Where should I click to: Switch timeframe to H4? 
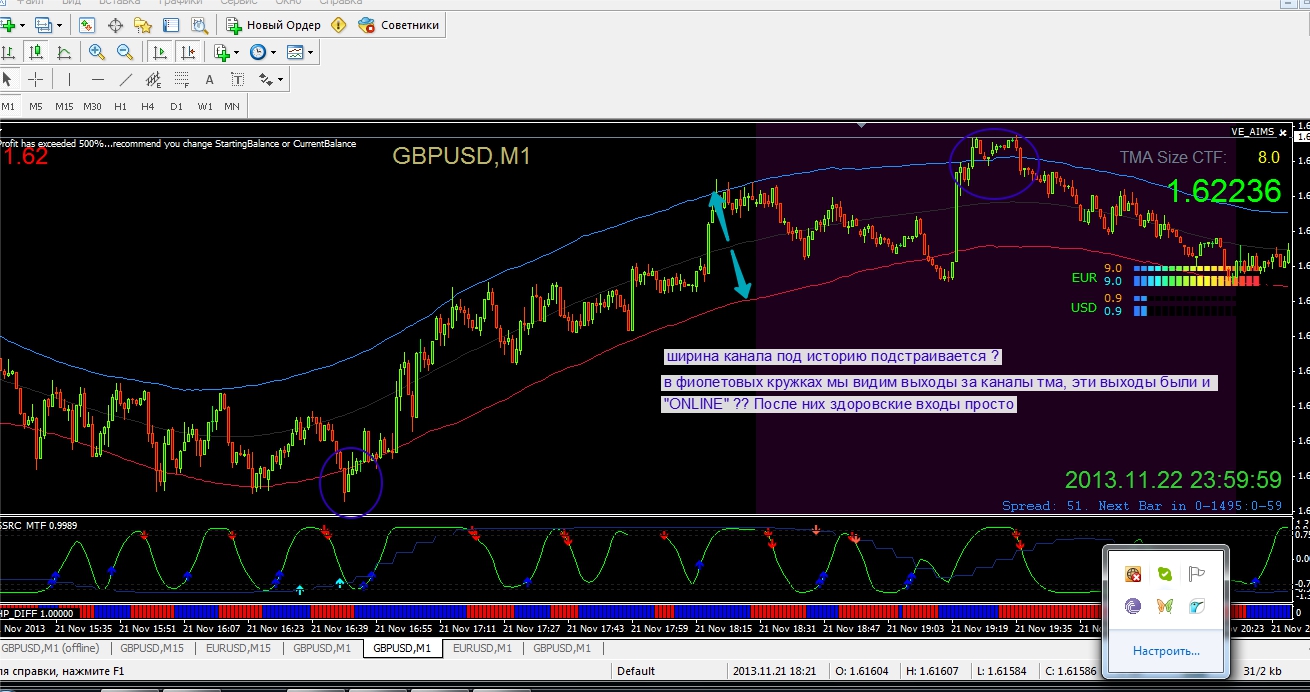(148, 106)
